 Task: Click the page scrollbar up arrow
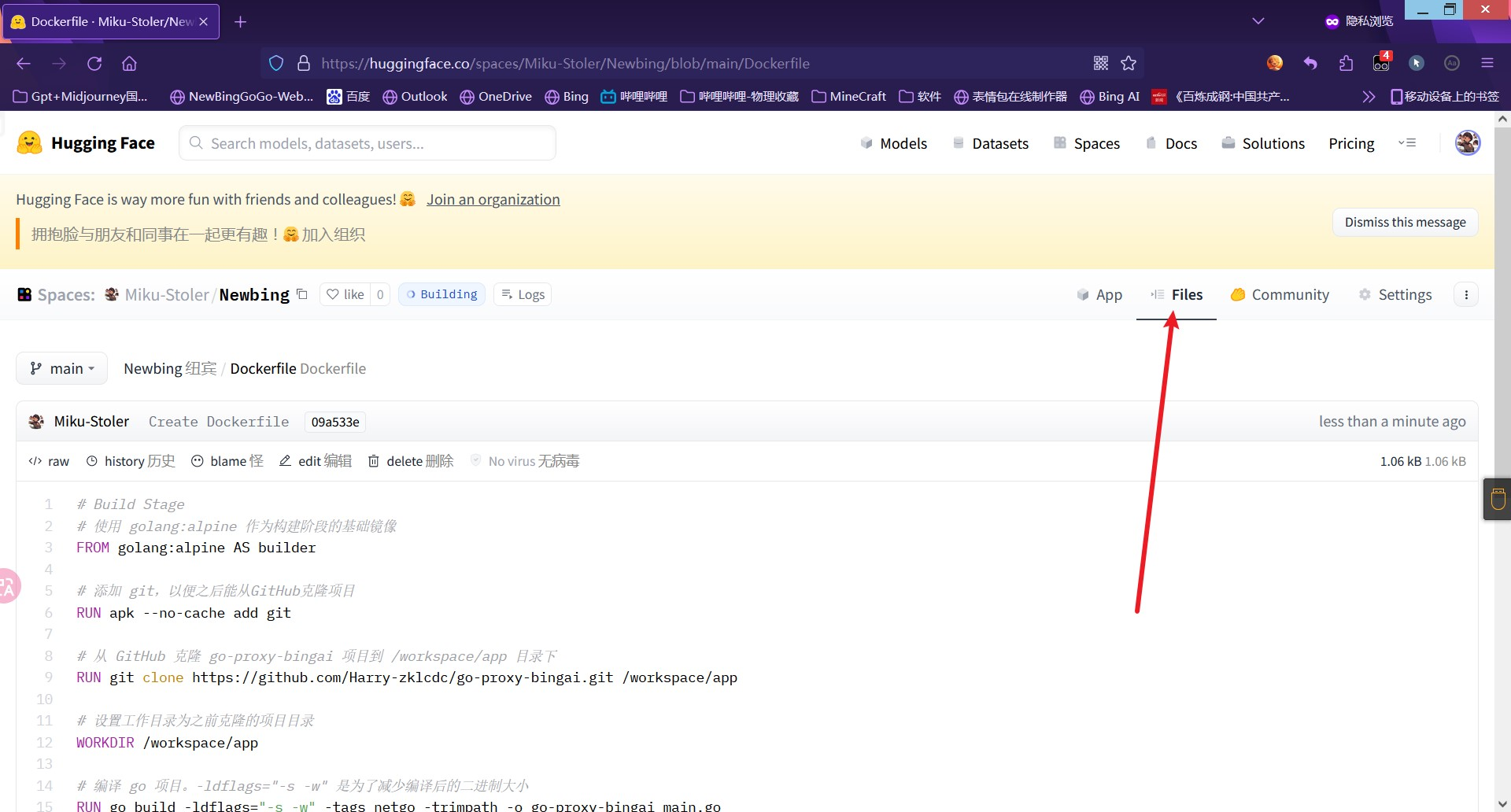click(1502, 120)
